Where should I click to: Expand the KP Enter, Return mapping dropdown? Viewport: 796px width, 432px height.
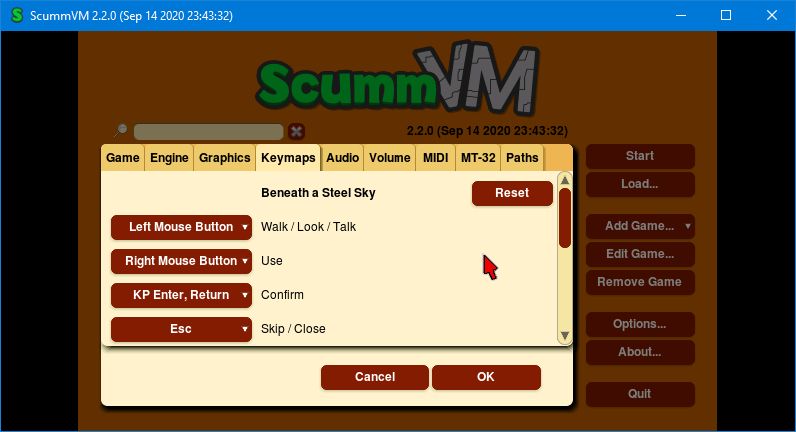tap(181, 295)
